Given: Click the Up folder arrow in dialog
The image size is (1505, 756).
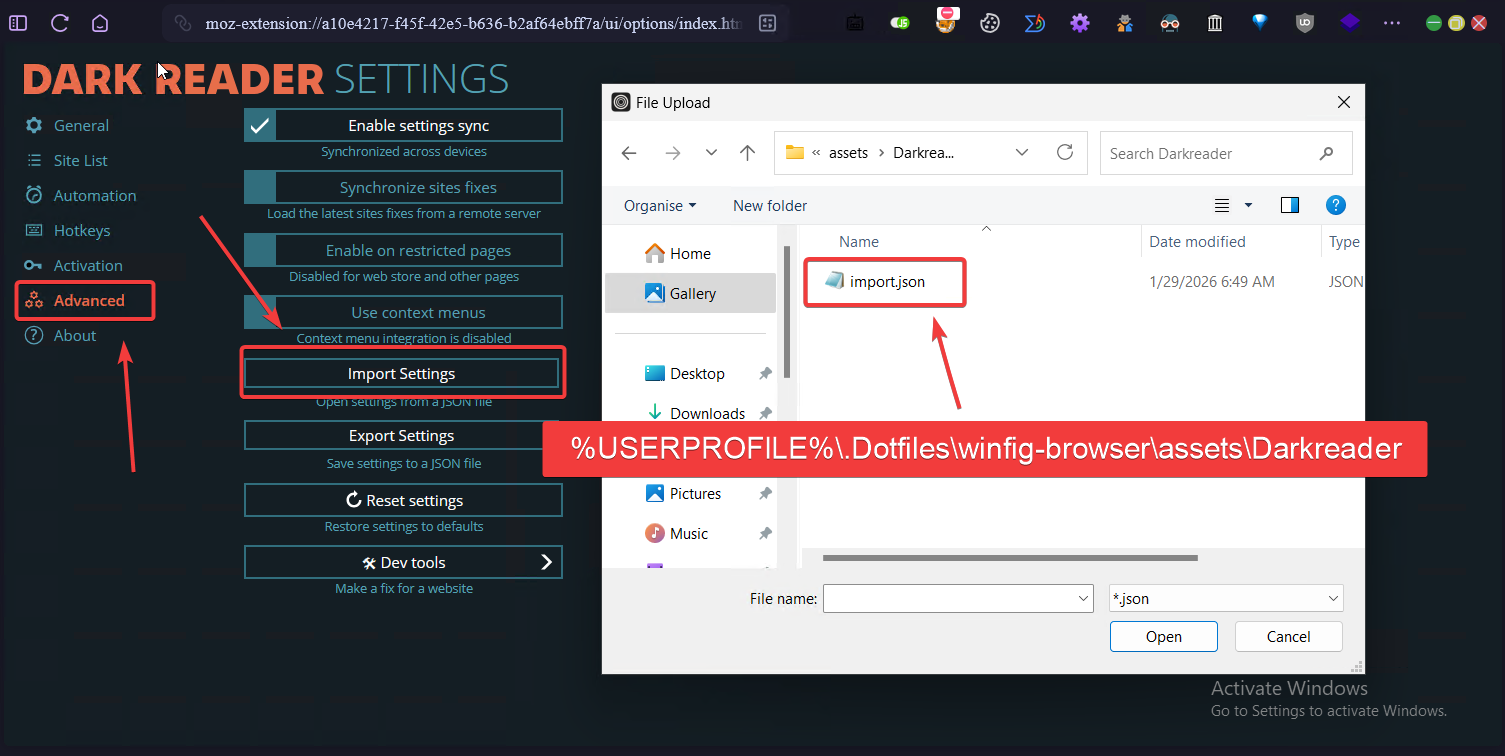Looking at the screenshot, I should coord(747,153).
